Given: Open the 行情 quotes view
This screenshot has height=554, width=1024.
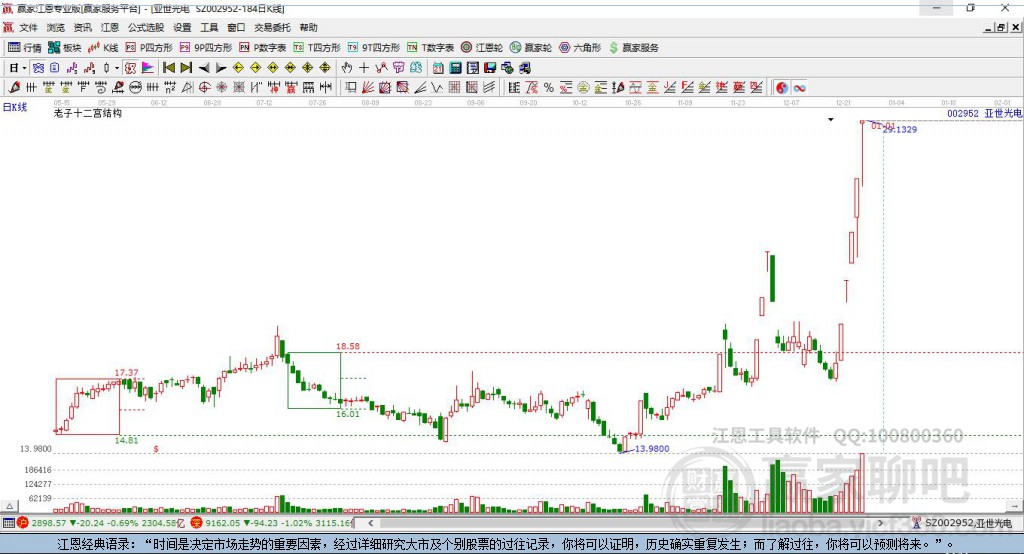Looking at the screenshot, I should click(25, 48).
